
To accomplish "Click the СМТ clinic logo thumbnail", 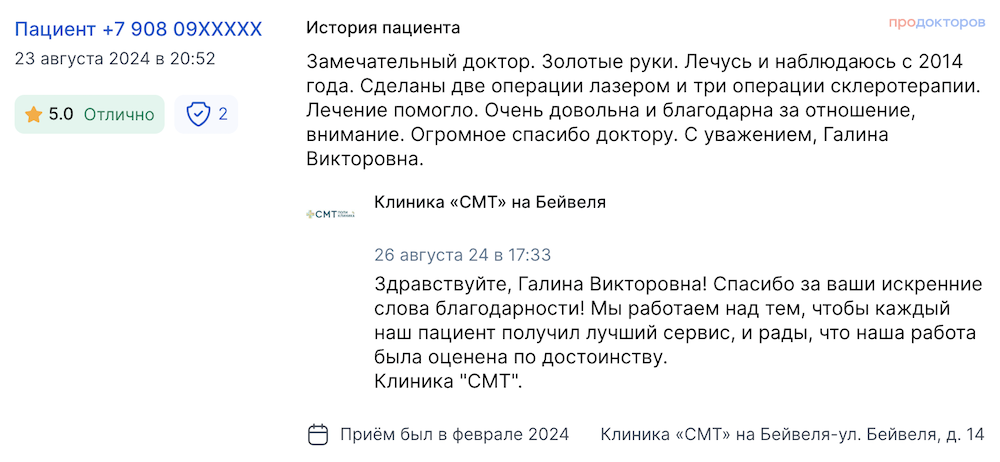I will click(330, 214).
